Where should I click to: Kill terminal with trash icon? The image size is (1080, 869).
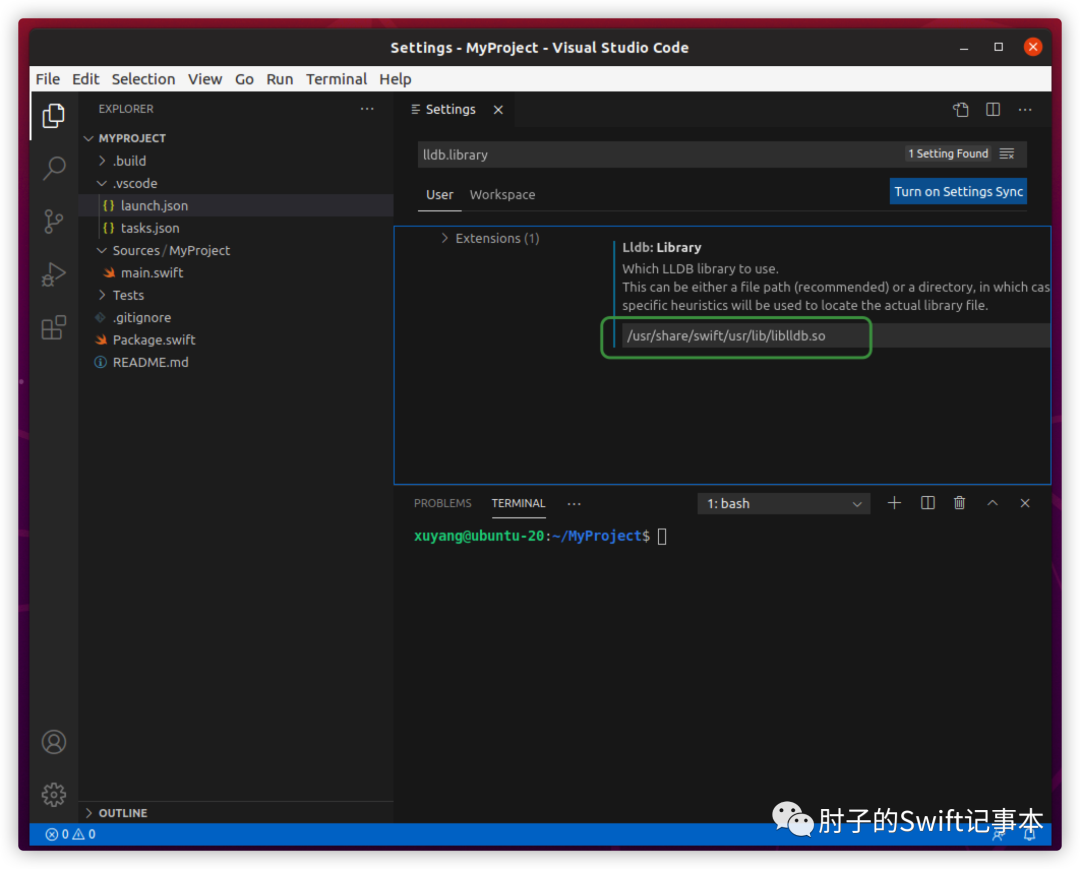coord(959,503)
